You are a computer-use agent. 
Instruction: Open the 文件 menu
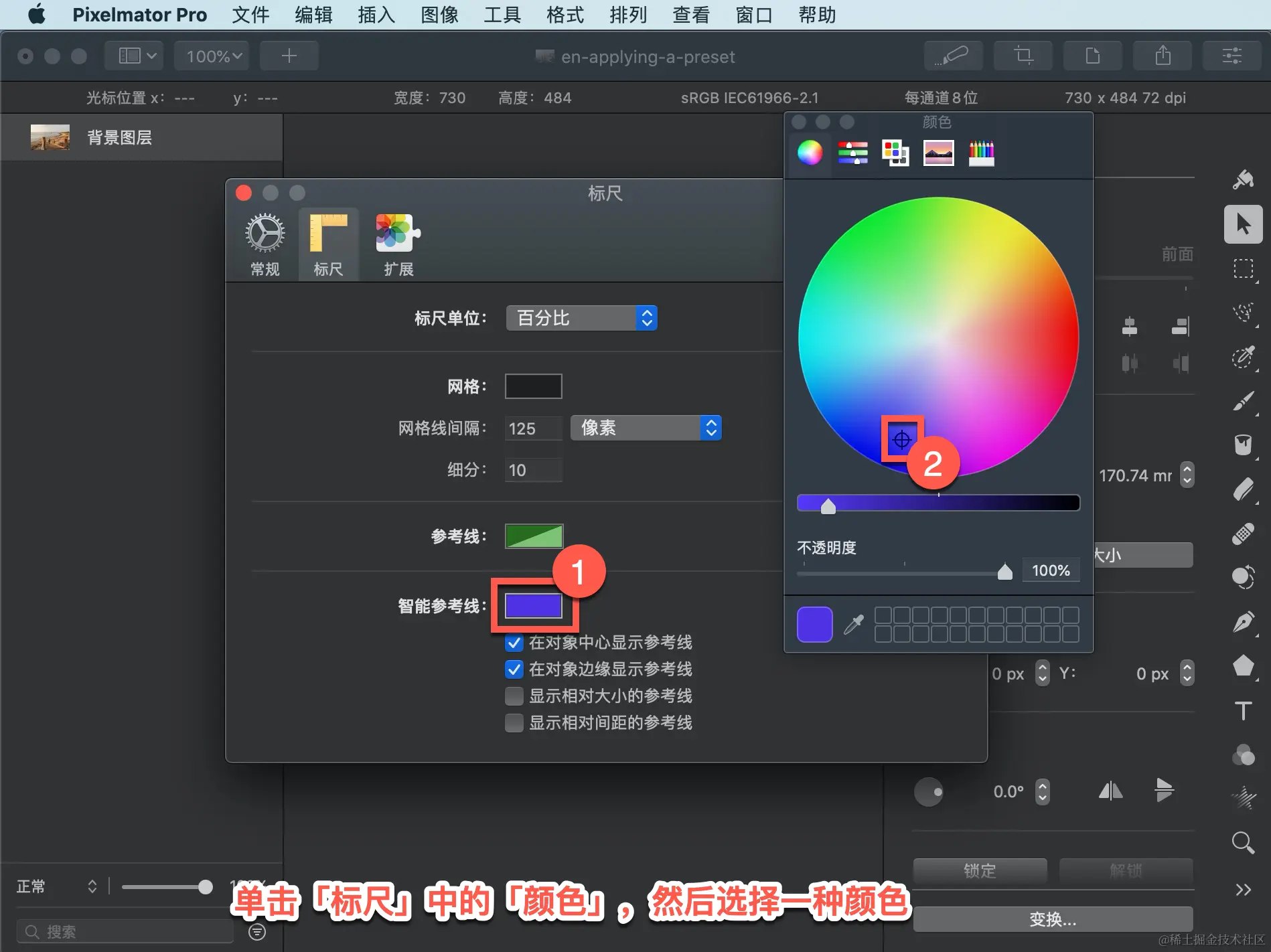pos(250,15)
